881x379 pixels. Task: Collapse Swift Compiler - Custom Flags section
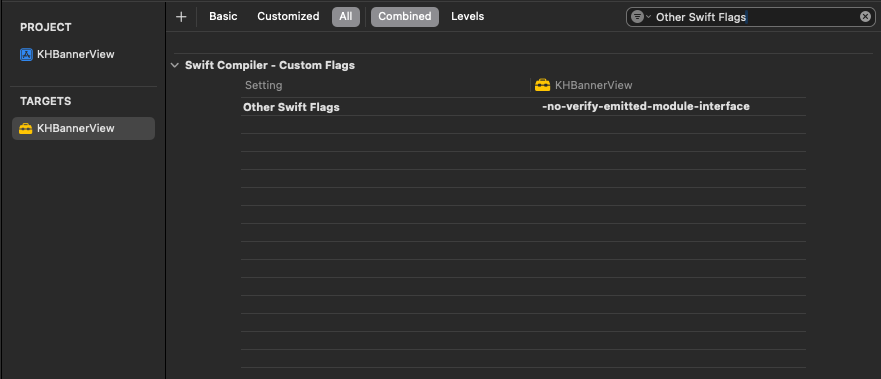175,66
